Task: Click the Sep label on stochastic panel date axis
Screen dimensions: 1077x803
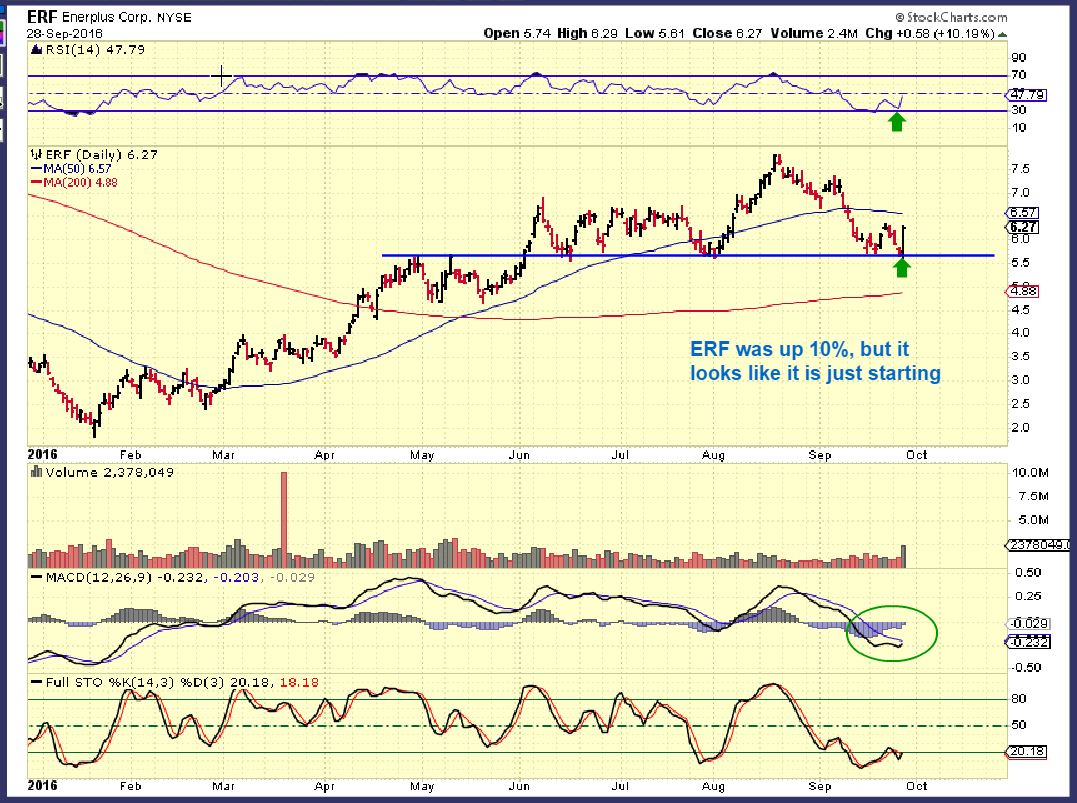Action: (x=819, y=786)
